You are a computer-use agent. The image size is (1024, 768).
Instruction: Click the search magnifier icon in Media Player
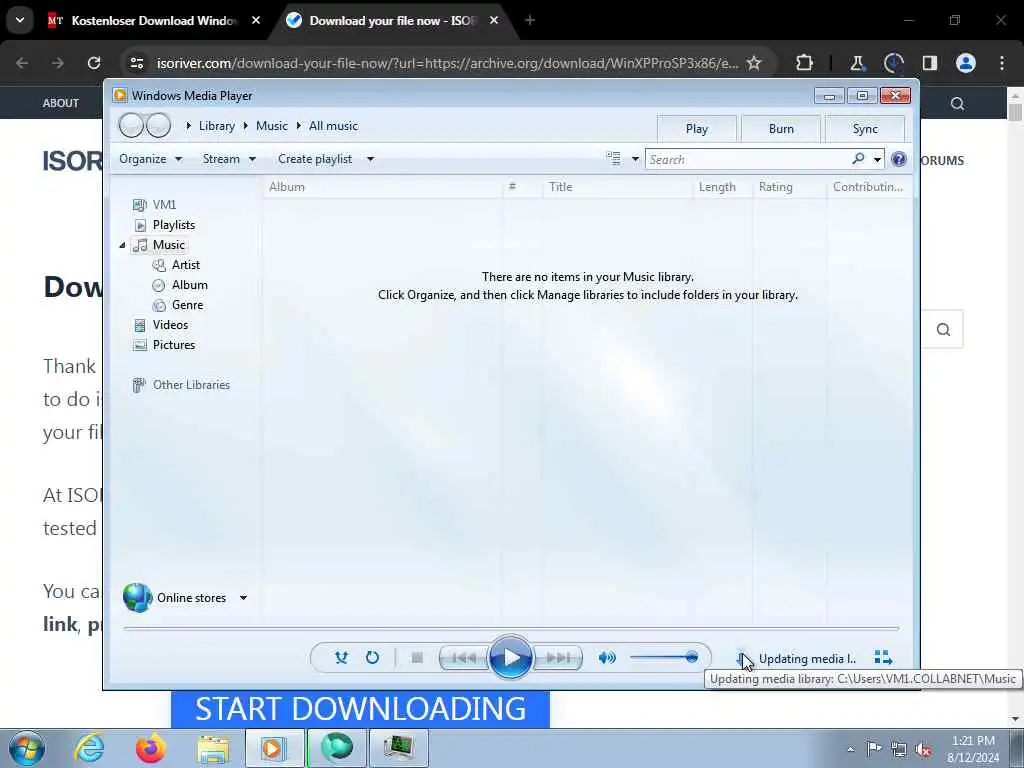[858, 159]
